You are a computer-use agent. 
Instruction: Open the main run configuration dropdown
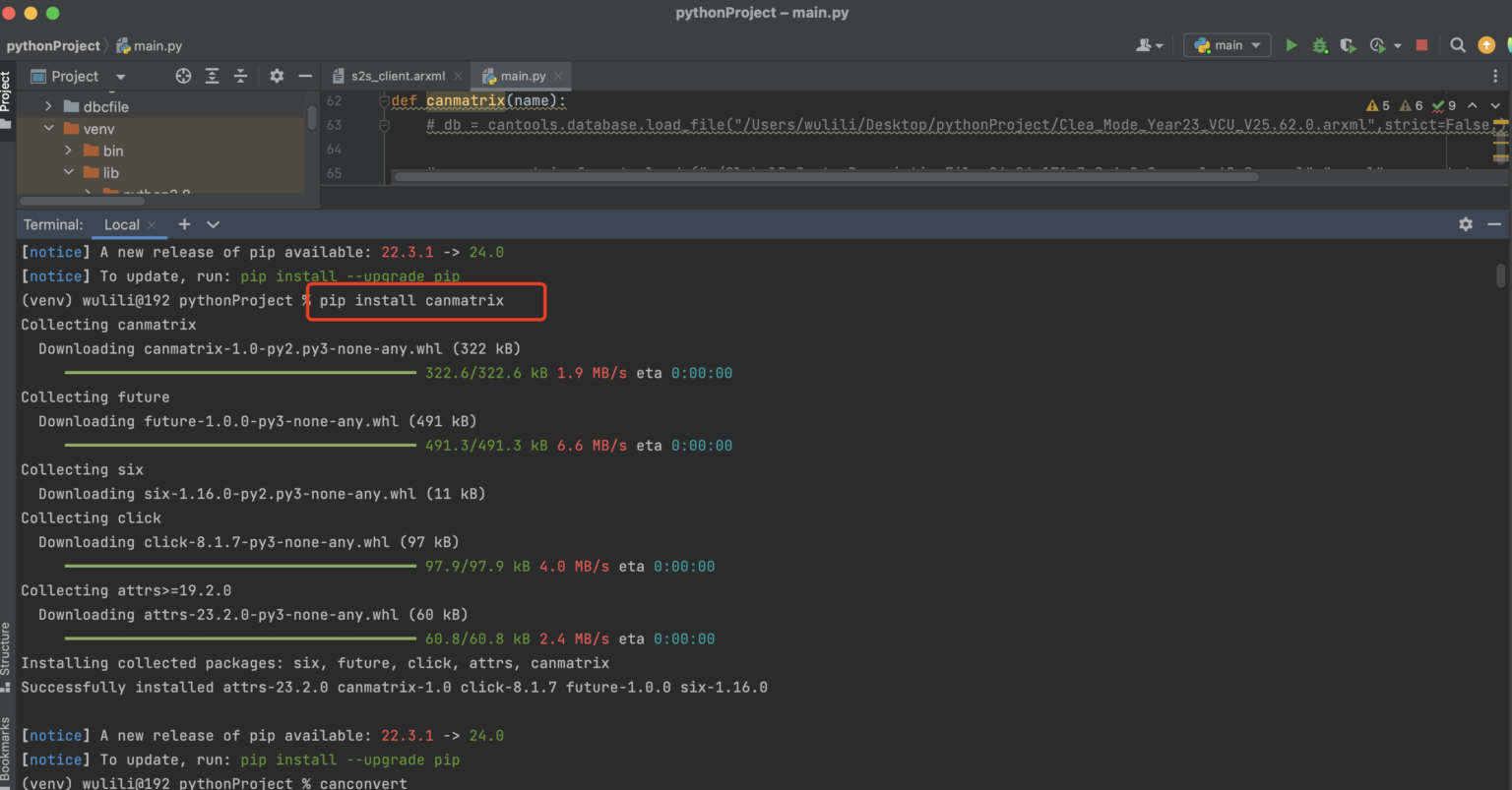[x=1228, y=45]
